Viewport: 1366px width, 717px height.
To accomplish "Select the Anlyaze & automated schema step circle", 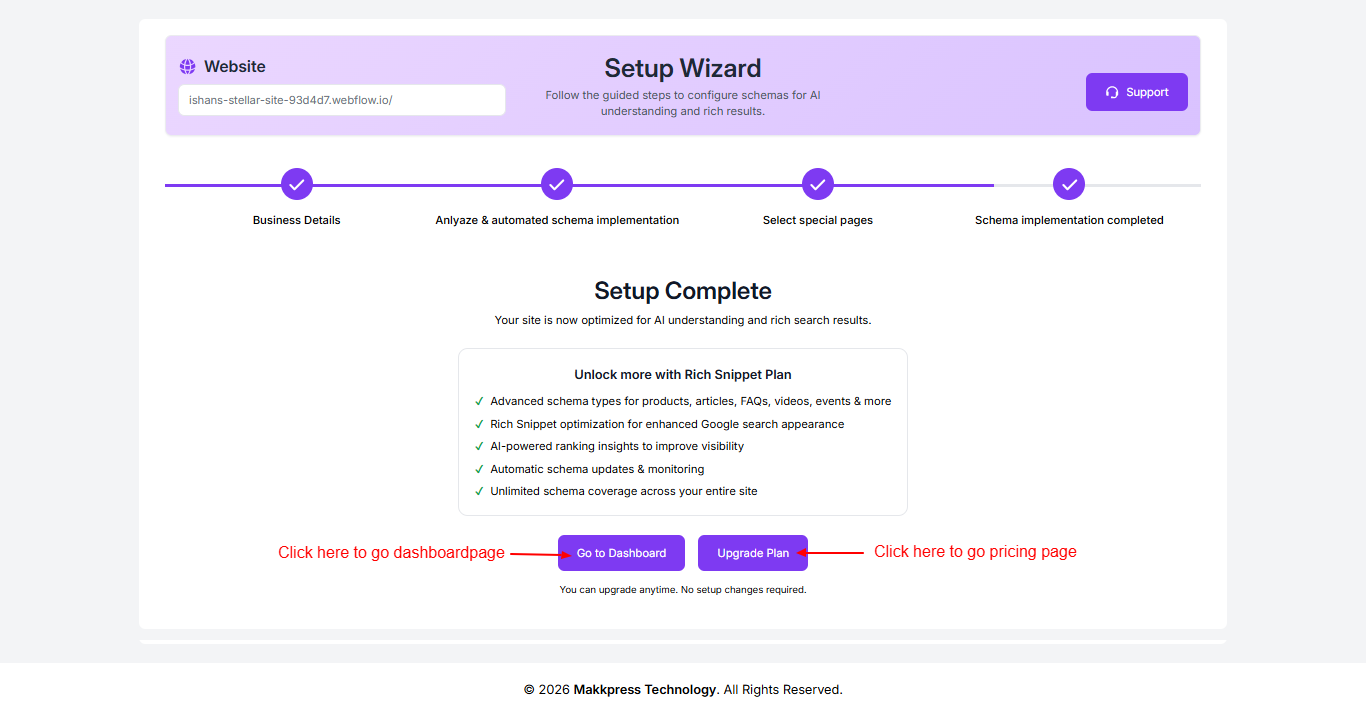I will tap(557, 184).
